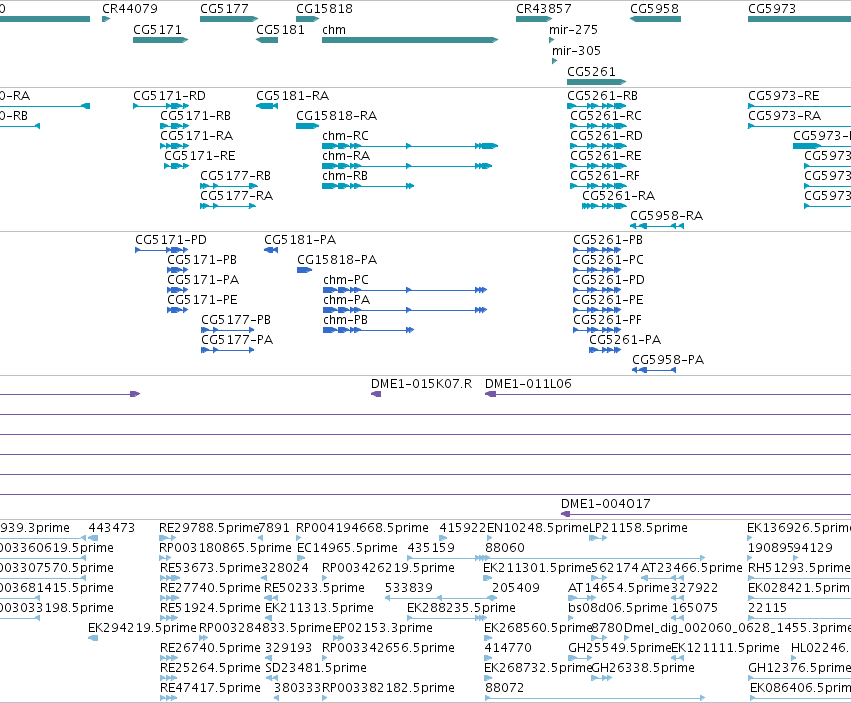The image size is (851, 703).
Task: Click protein CG15818-PA label
Action: [336, 260]
